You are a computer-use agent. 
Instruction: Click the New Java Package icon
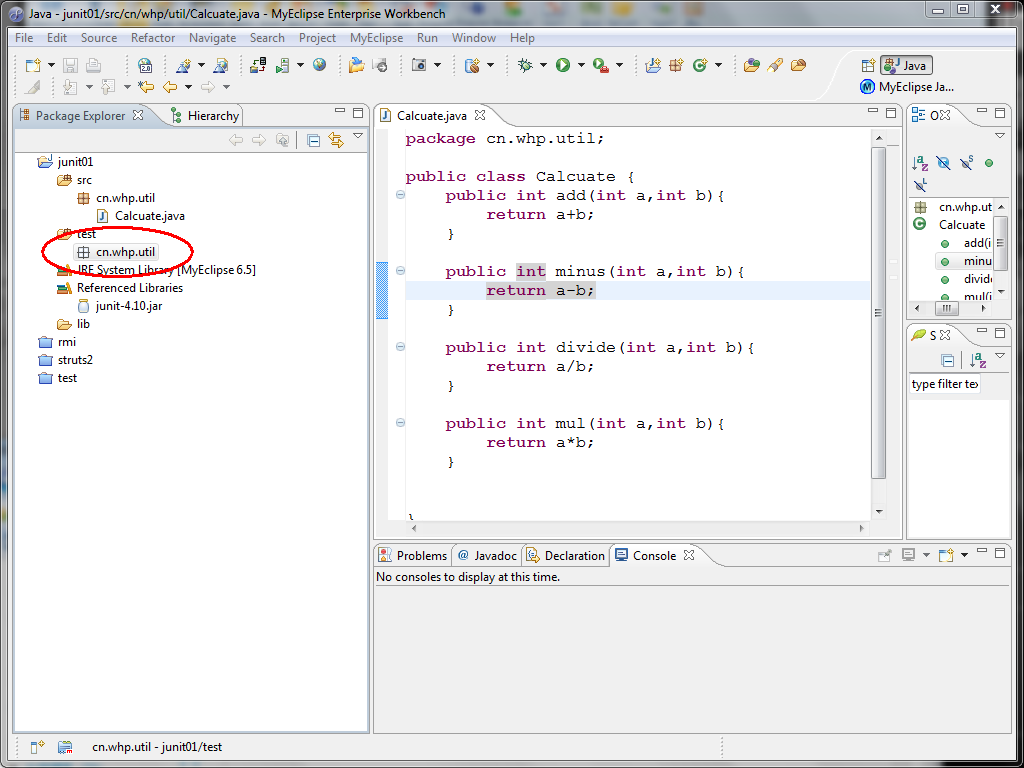click(676, 65)
